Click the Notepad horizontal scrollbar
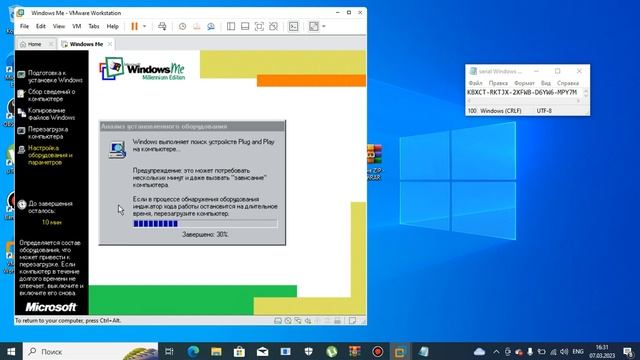 (524, 101)
